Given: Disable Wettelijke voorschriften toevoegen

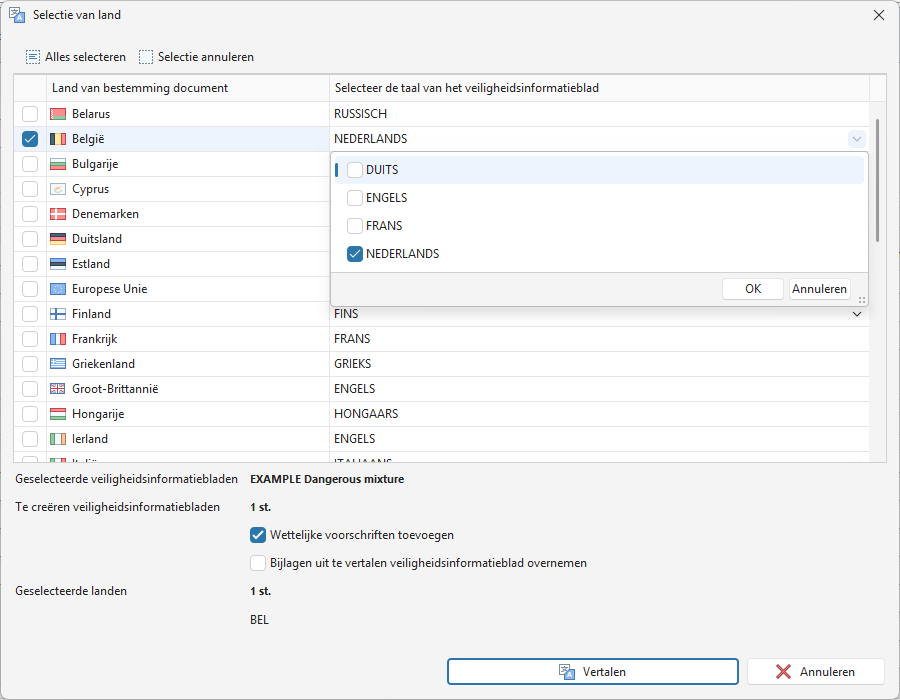Looking at the screenshot, I should [258, 535].
